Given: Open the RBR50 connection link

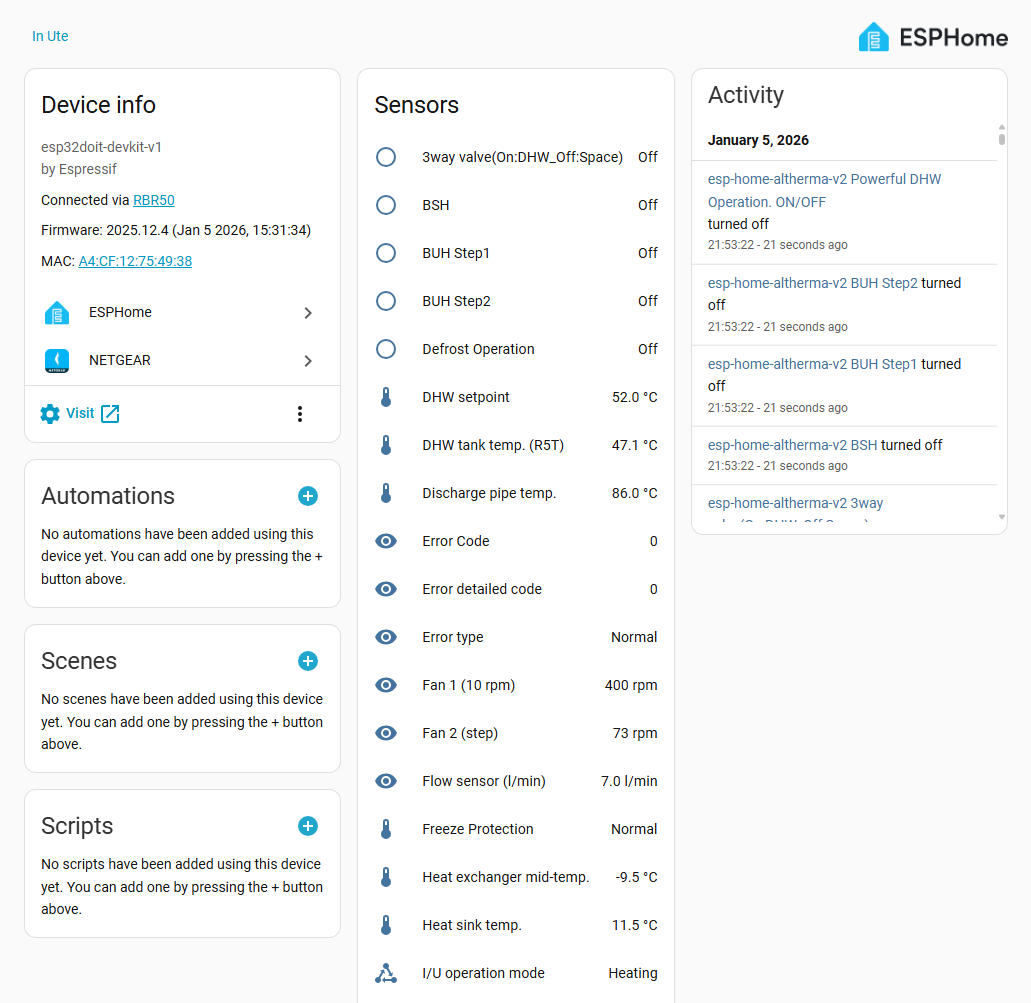Looking at the screenshot, I should tap(153, 200).
